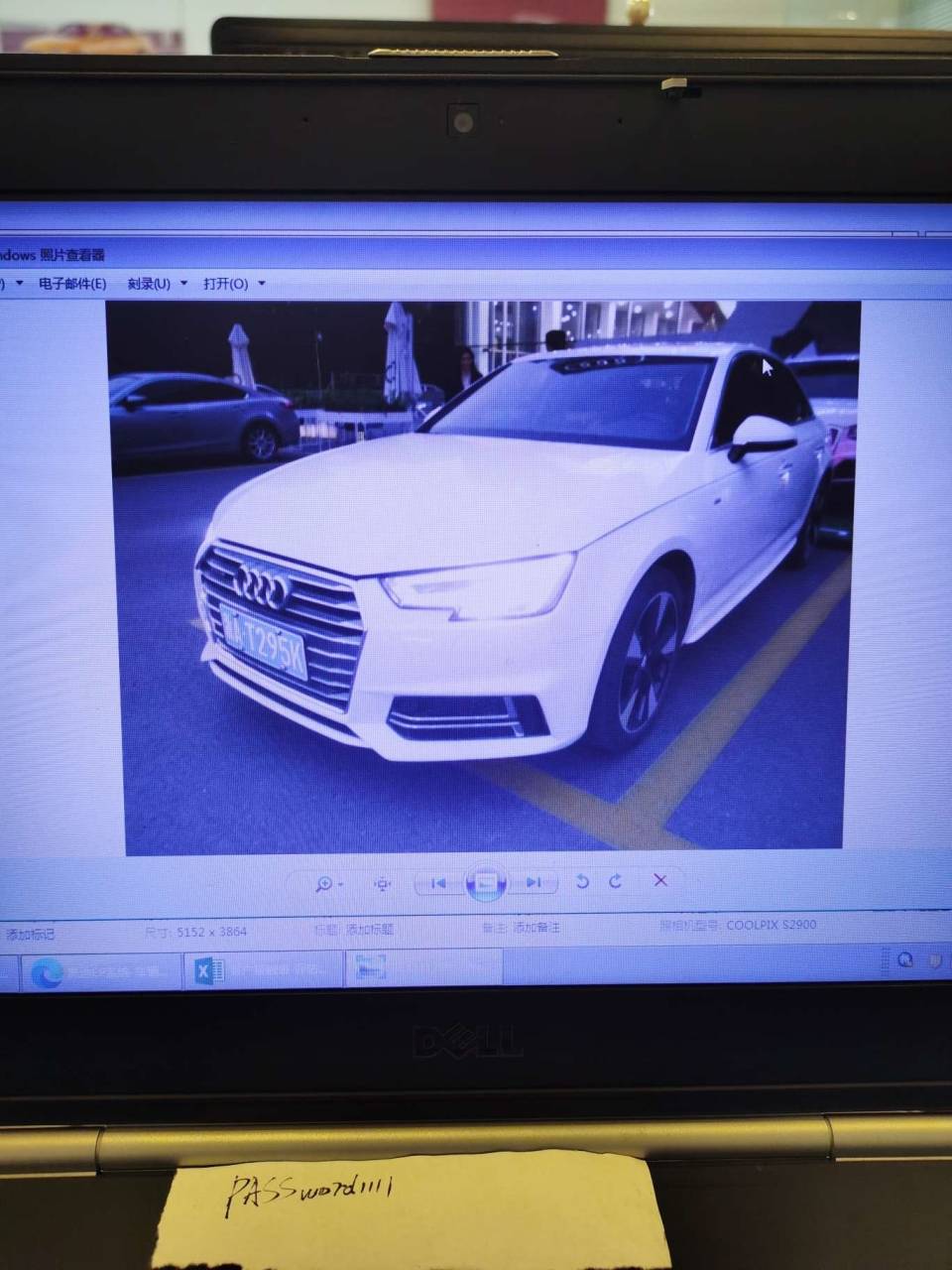Open the Excel taskbar button
The image size is (952, 1270).
click(x=263, y=970)
